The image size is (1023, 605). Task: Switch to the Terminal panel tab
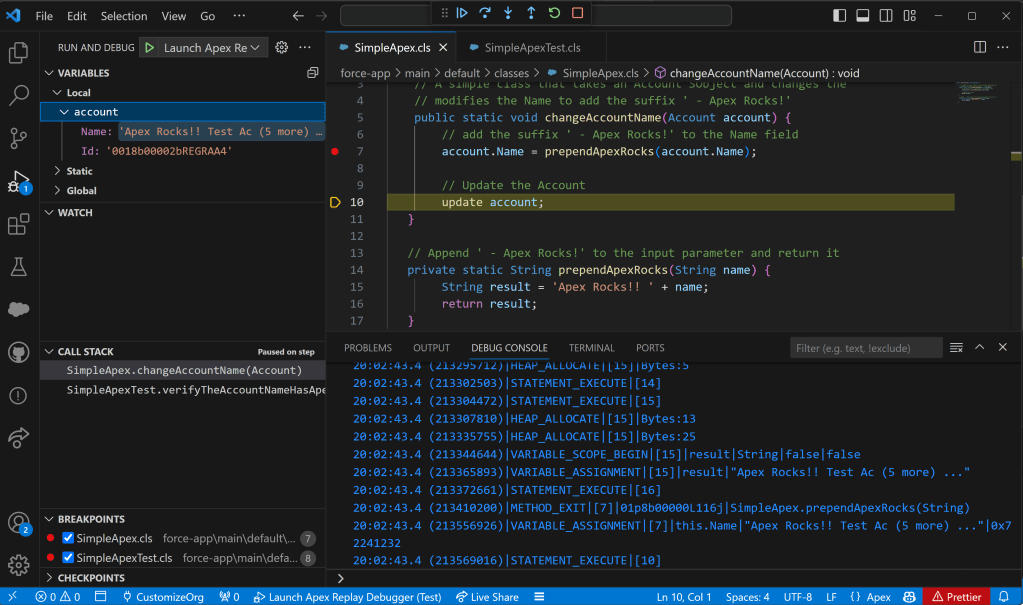pyautogui.click(x=591, y=348)
